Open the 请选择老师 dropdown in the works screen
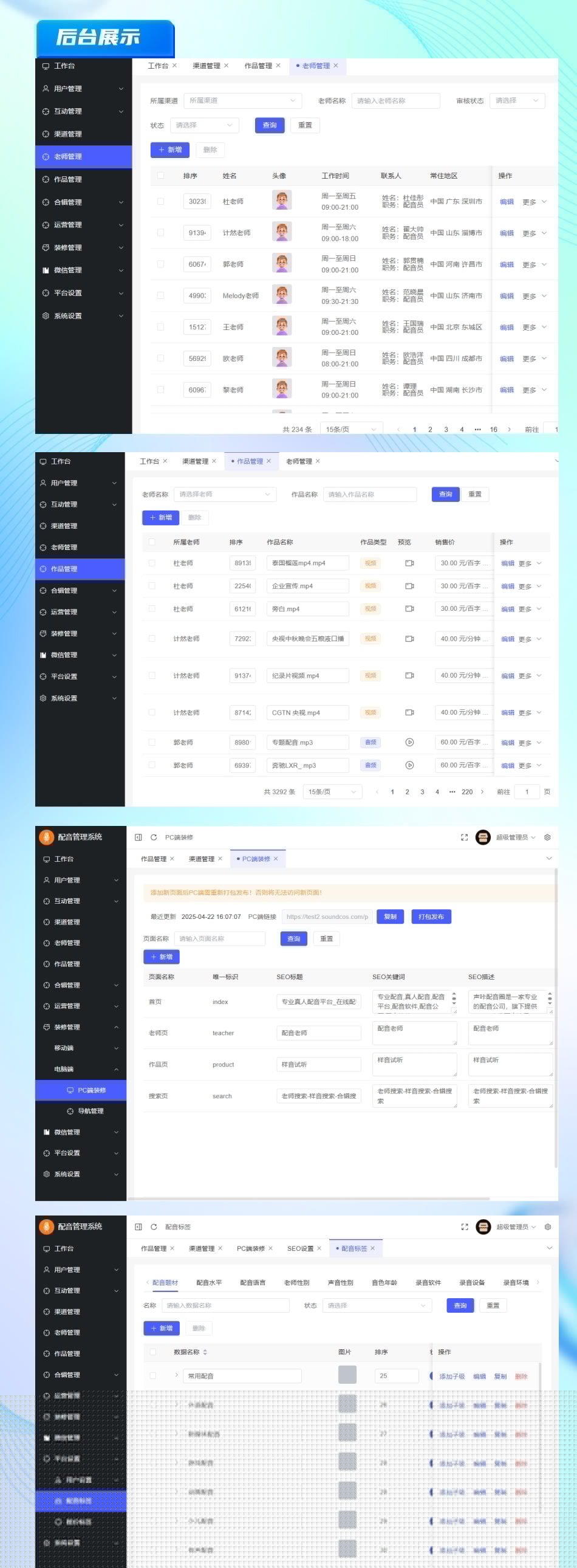577x1568 pixels. (x=225, y=494)
